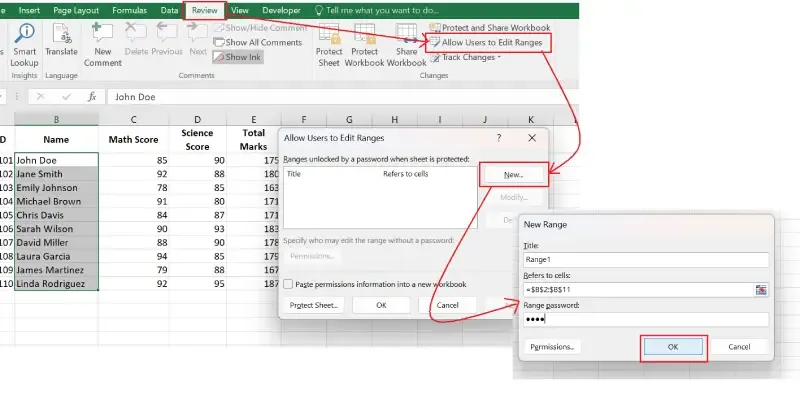Switch to the Formulas tab

[x=130, y=10]
